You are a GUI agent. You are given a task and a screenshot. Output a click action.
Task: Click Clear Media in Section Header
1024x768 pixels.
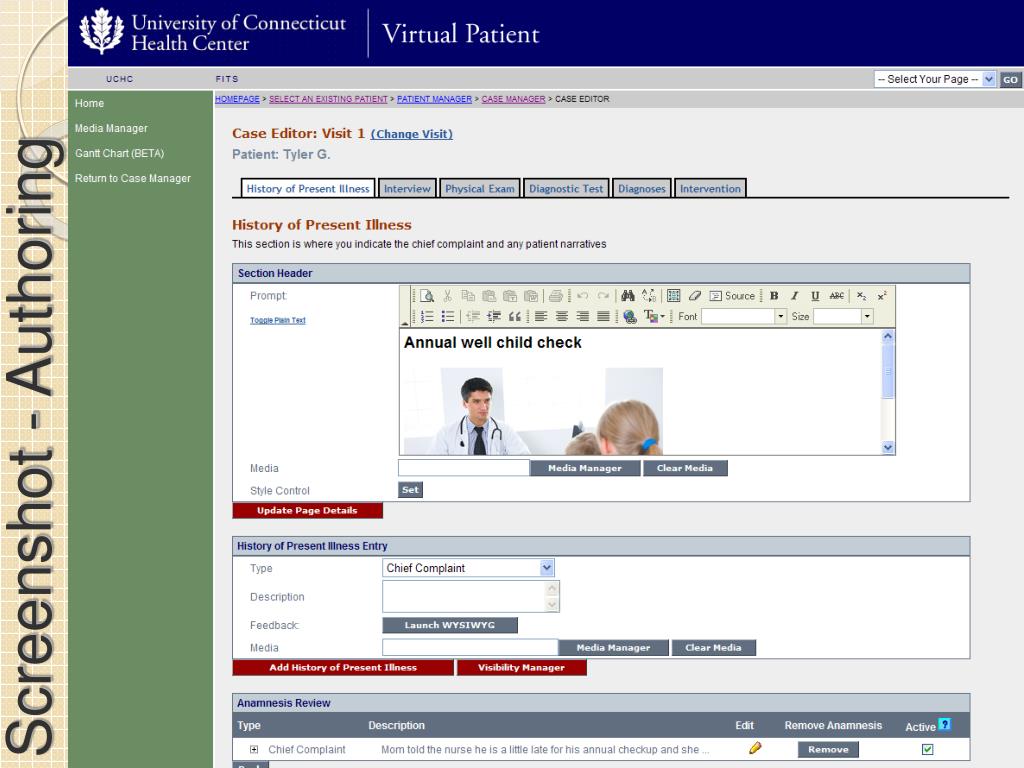click(x=685, y=468)
